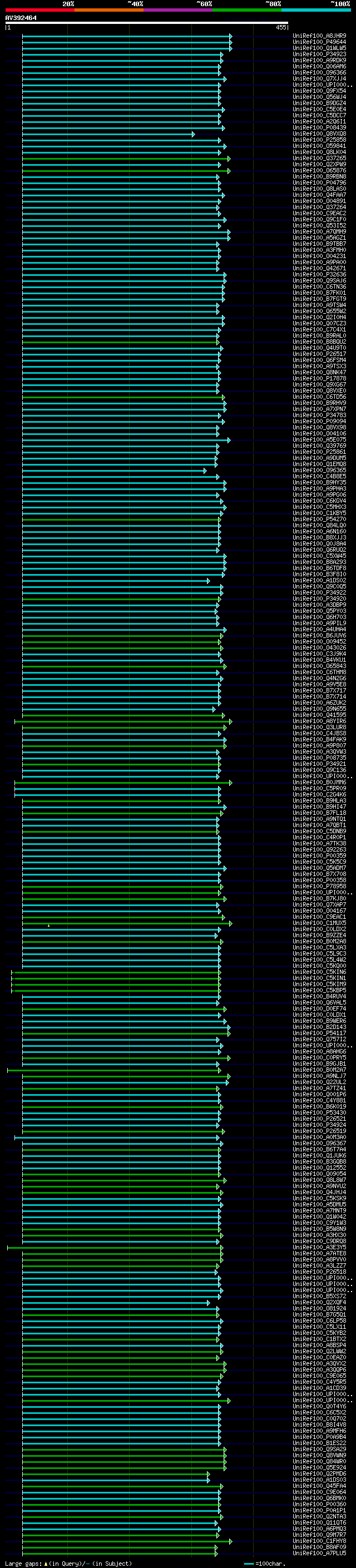Select the UniRef100_B0JMM6 label
The width and height of the screenshot is (356, 1568).
pyautogui.click(x=319, y=782)
